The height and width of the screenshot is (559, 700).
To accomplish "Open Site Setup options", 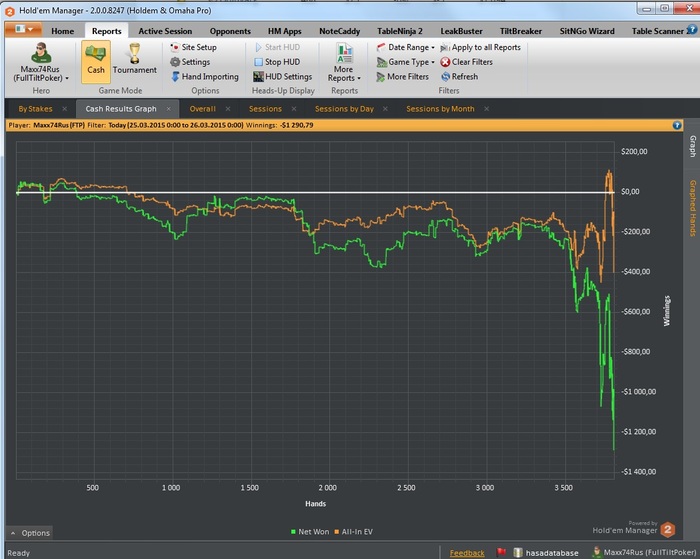I will 193,47.
